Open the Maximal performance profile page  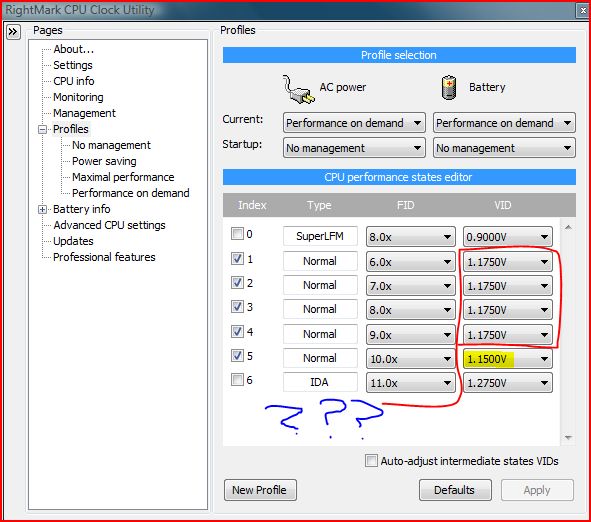(x=123, y=177)
